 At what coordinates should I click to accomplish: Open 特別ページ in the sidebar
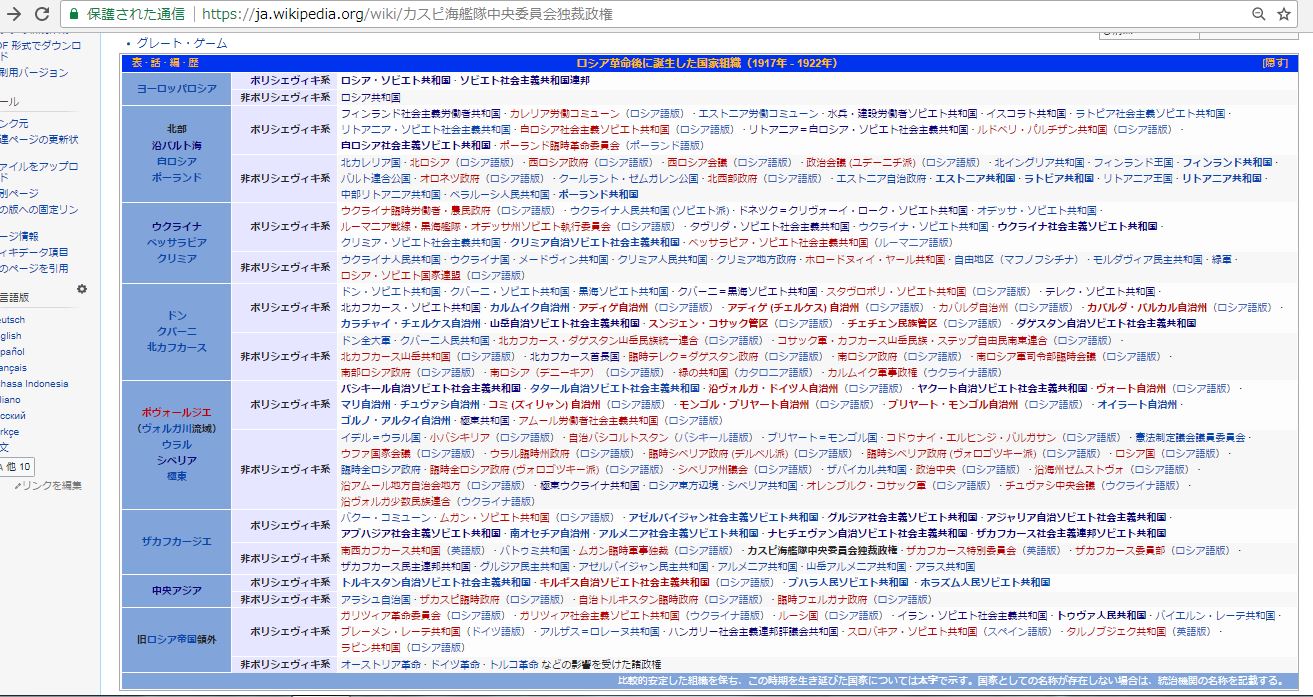tap(19, 193)
